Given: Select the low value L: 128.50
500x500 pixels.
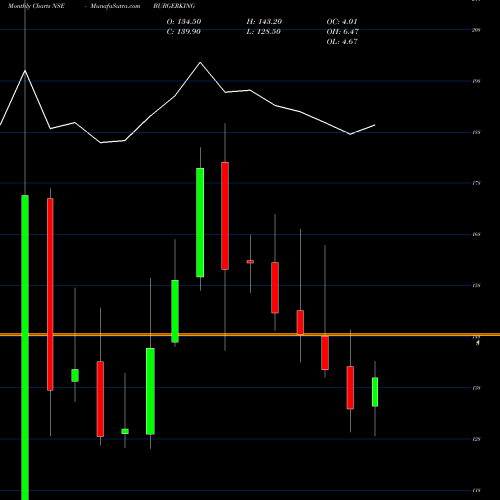Looking at the screenshot, I should (263, 32).
